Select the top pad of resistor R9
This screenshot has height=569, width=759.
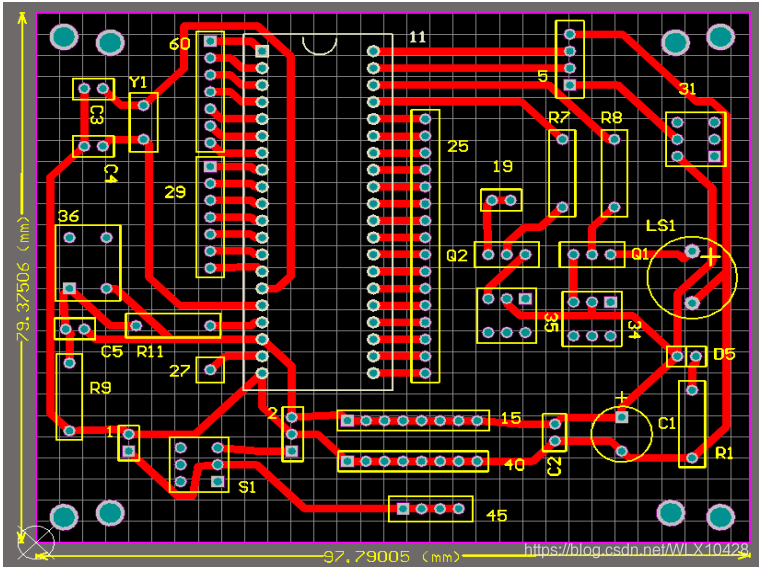click(x=69, y=362)
